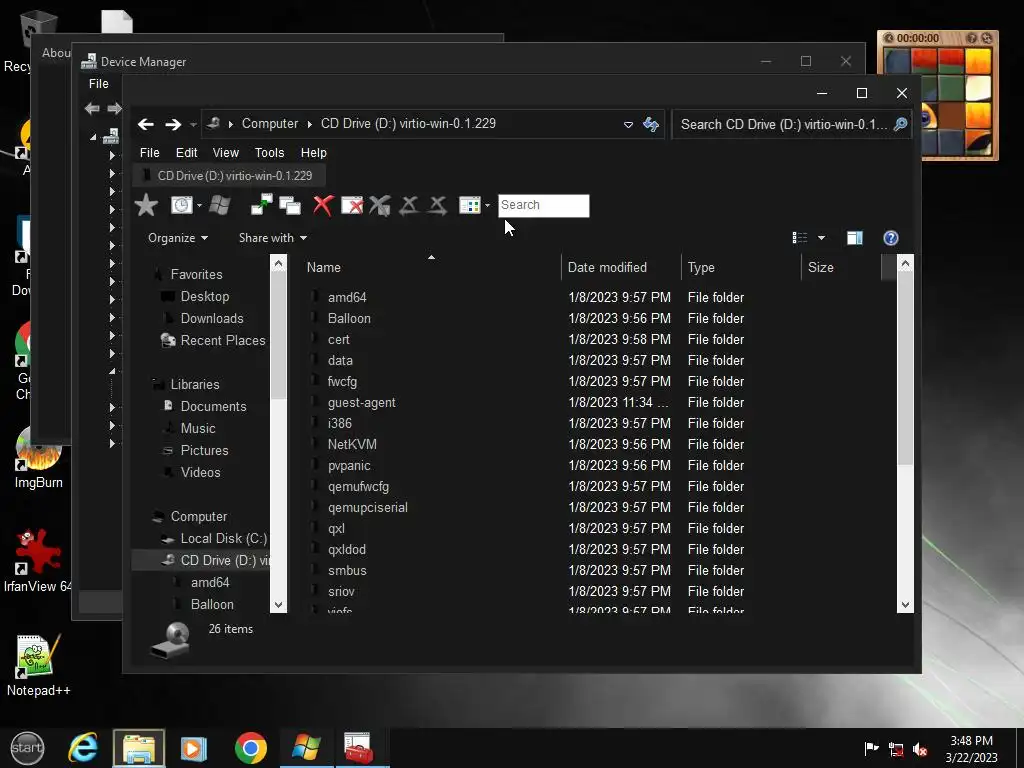Expand the more view options arrow
Screen dimensions: 1024x768
[x=822, y=238]
